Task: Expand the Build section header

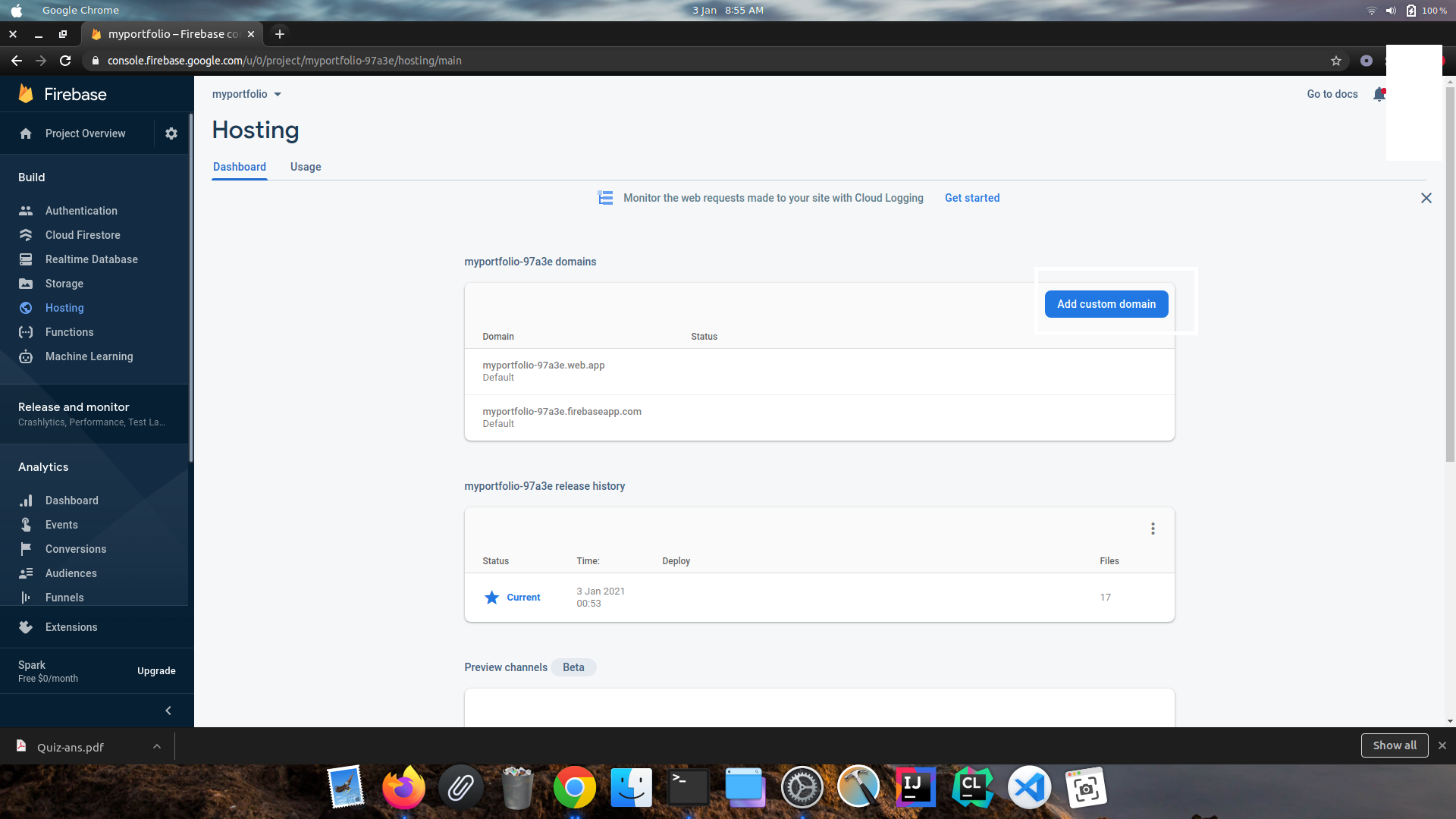Action: [x=32, y=177]
